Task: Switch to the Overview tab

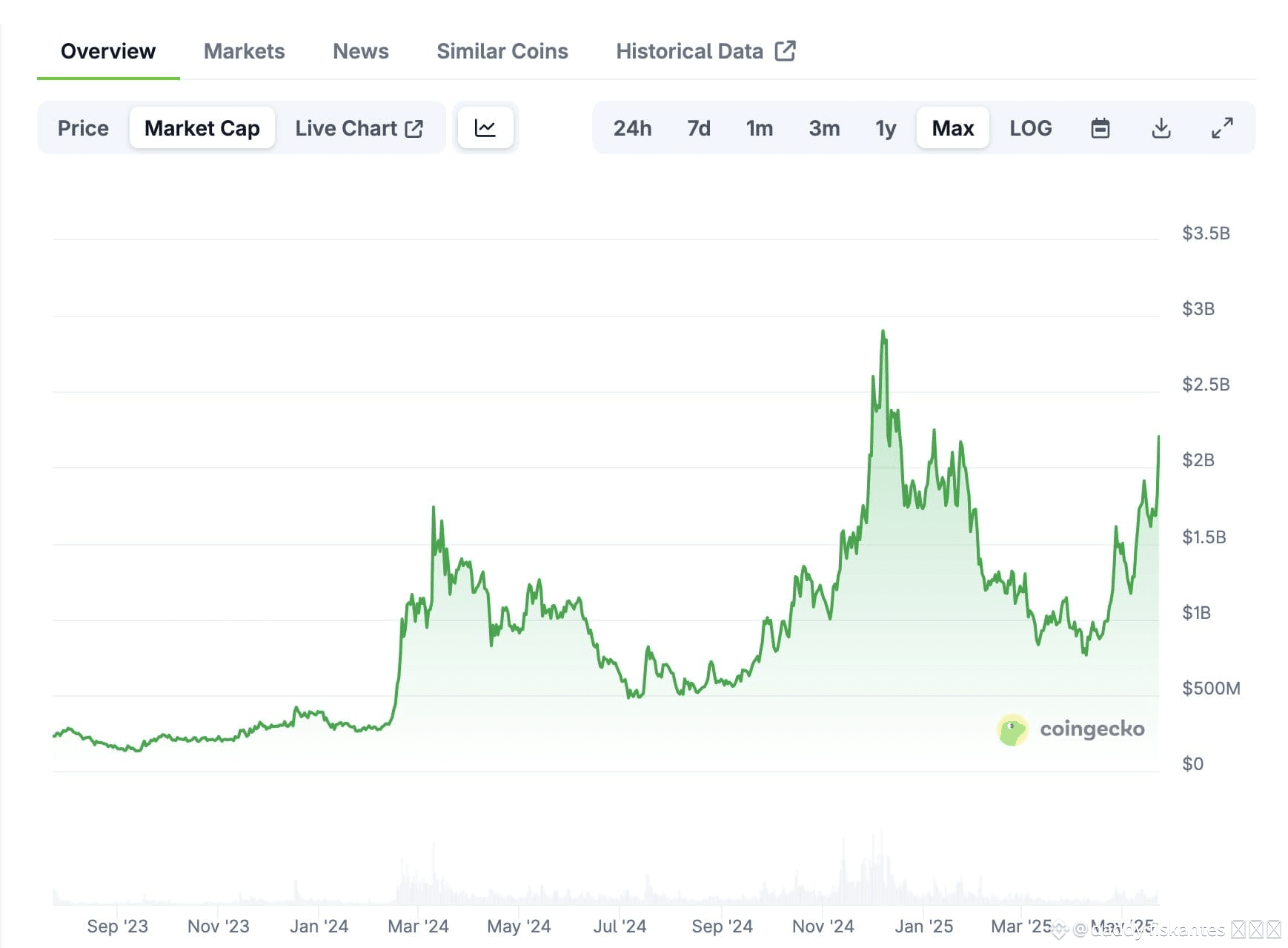Action: tap(108, 51)
